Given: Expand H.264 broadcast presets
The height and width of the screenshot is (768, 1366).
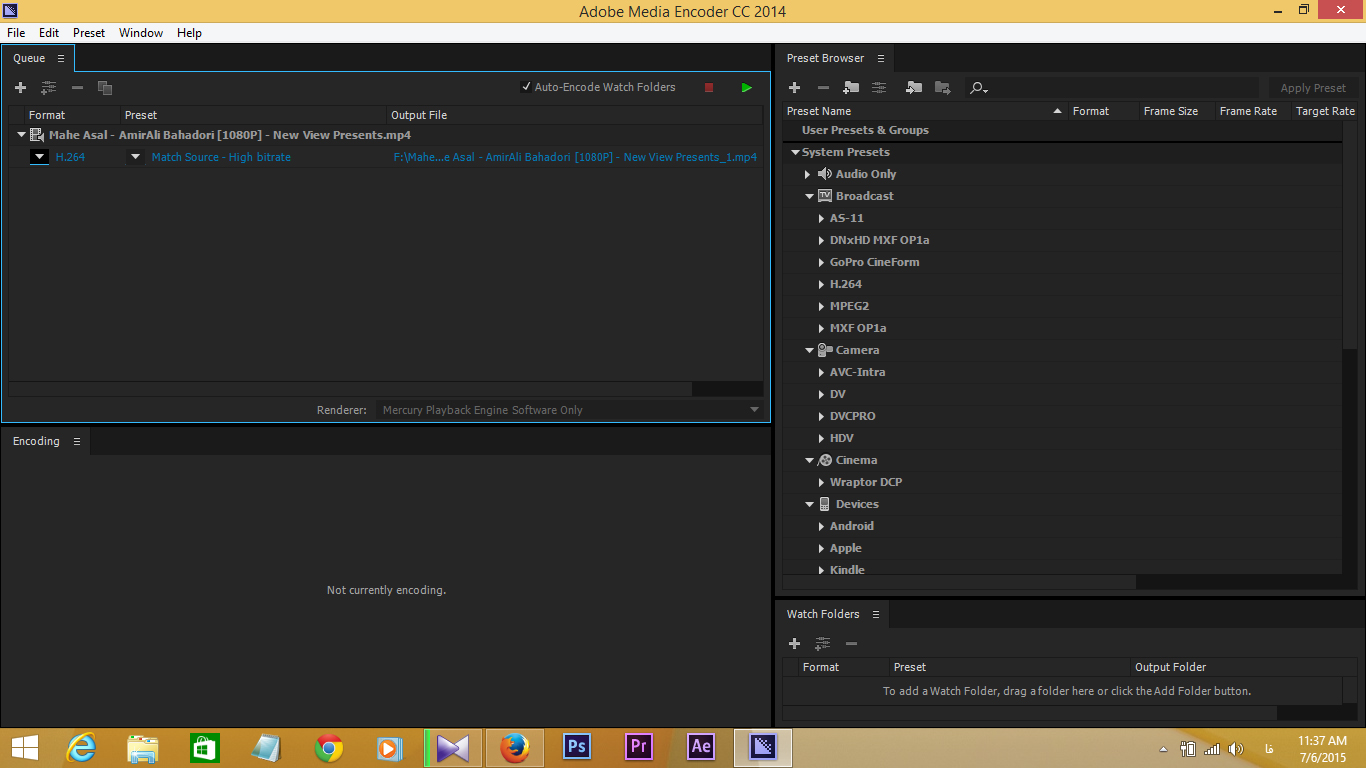Looking at the screenshot, I should tap(822, 284).
